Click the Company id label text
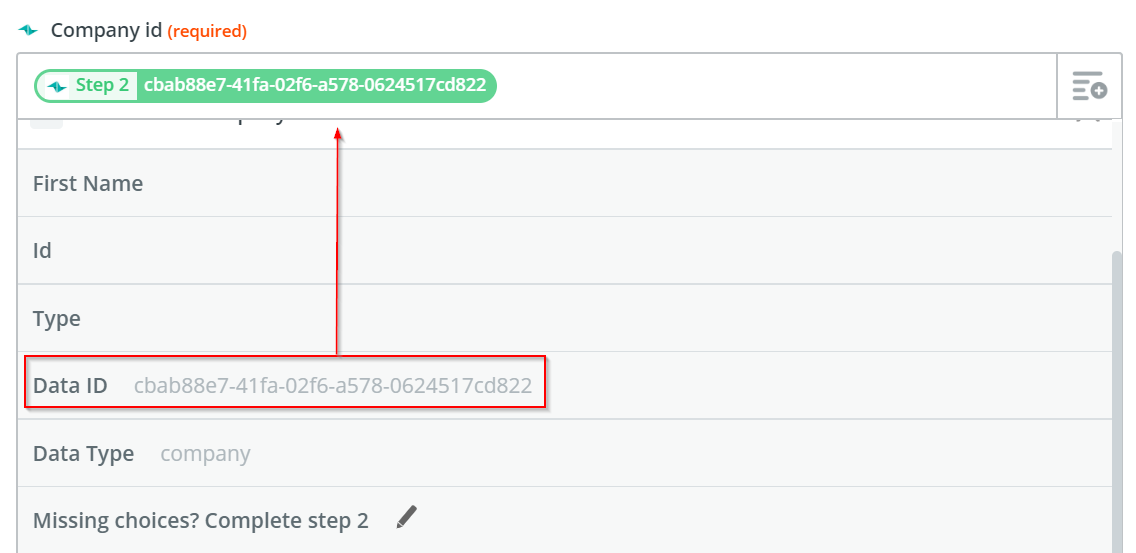1136x553 pixels. point(106,30)
